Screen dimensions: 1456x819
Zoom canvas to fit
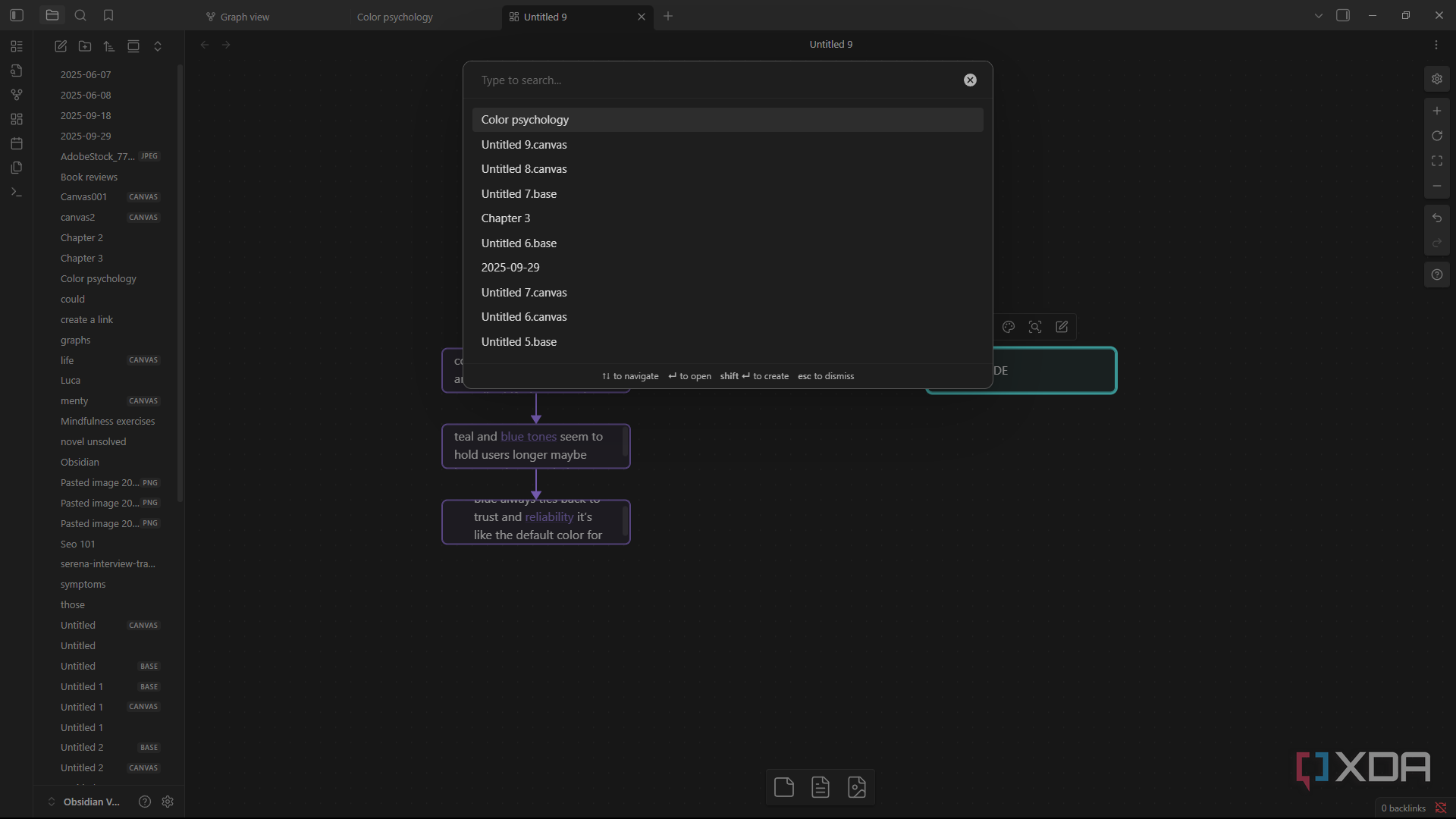click(1436, 161)
